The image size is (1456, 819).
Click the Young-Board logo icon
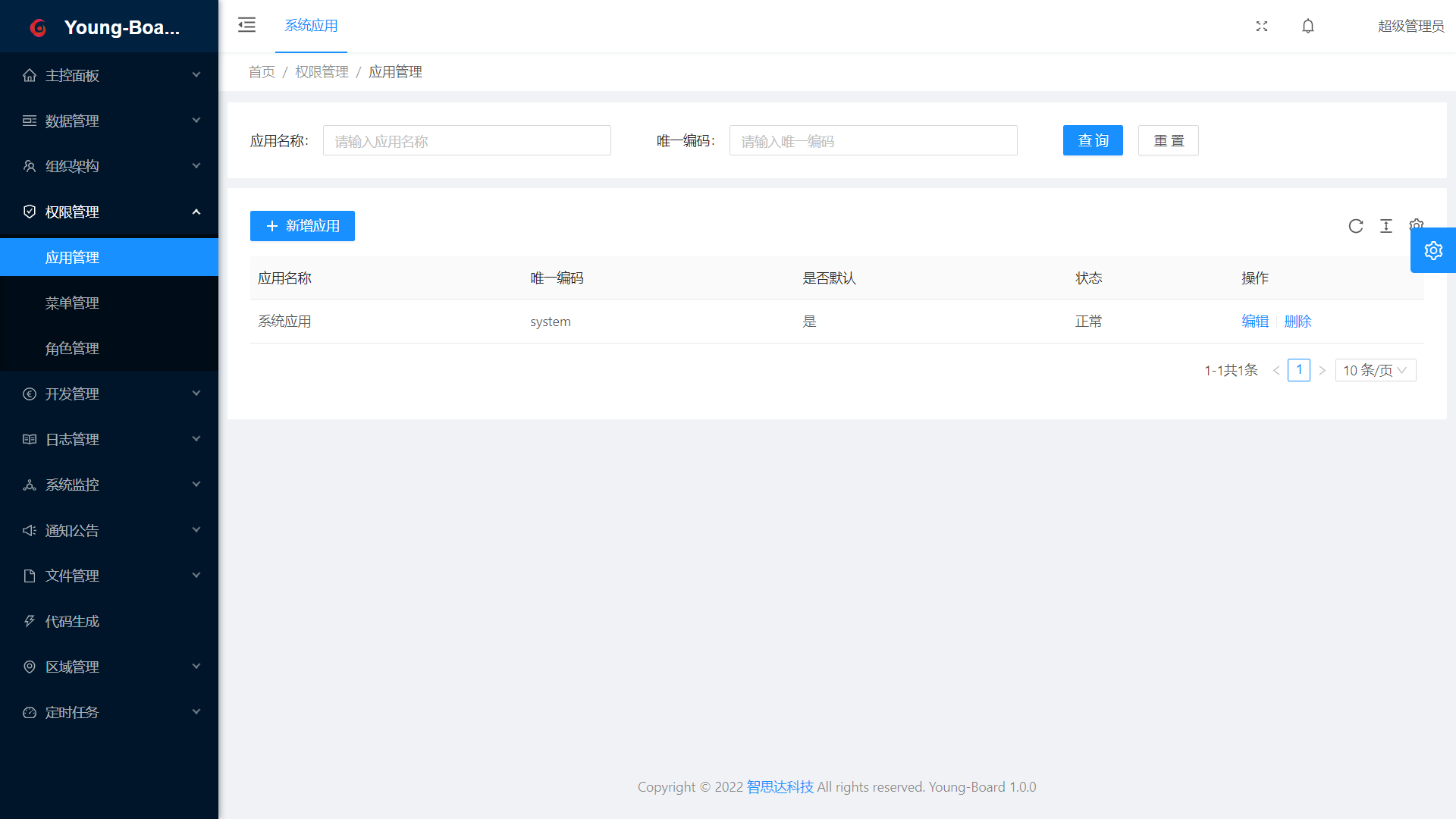coord(38,28)
